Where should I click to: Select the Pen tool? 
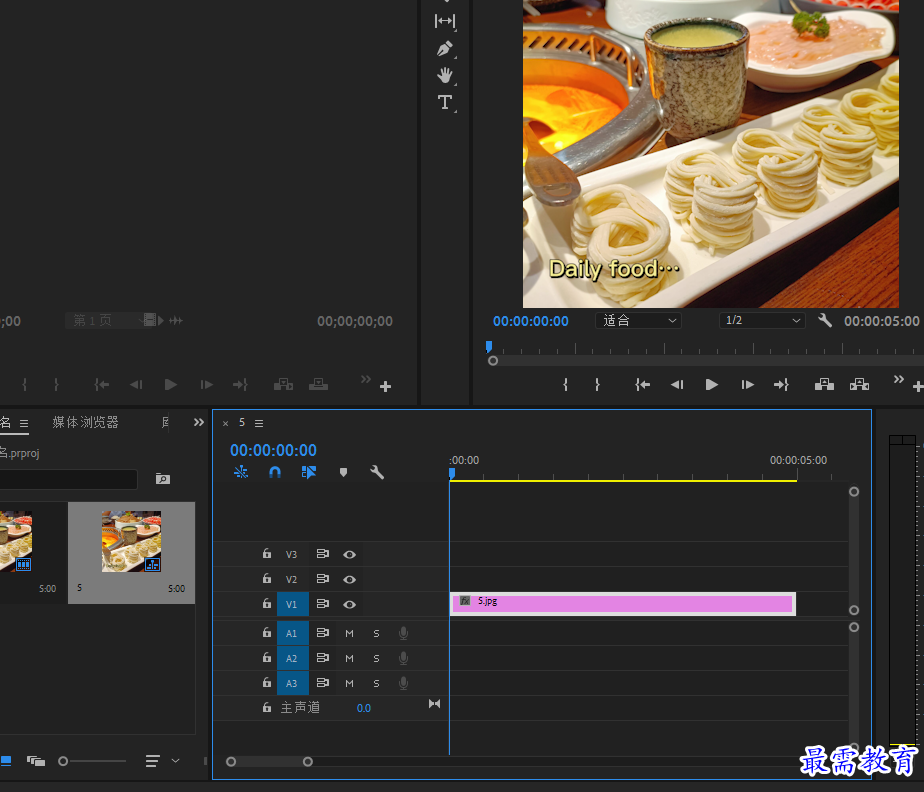pyautogui.click(x=445, y=48)
